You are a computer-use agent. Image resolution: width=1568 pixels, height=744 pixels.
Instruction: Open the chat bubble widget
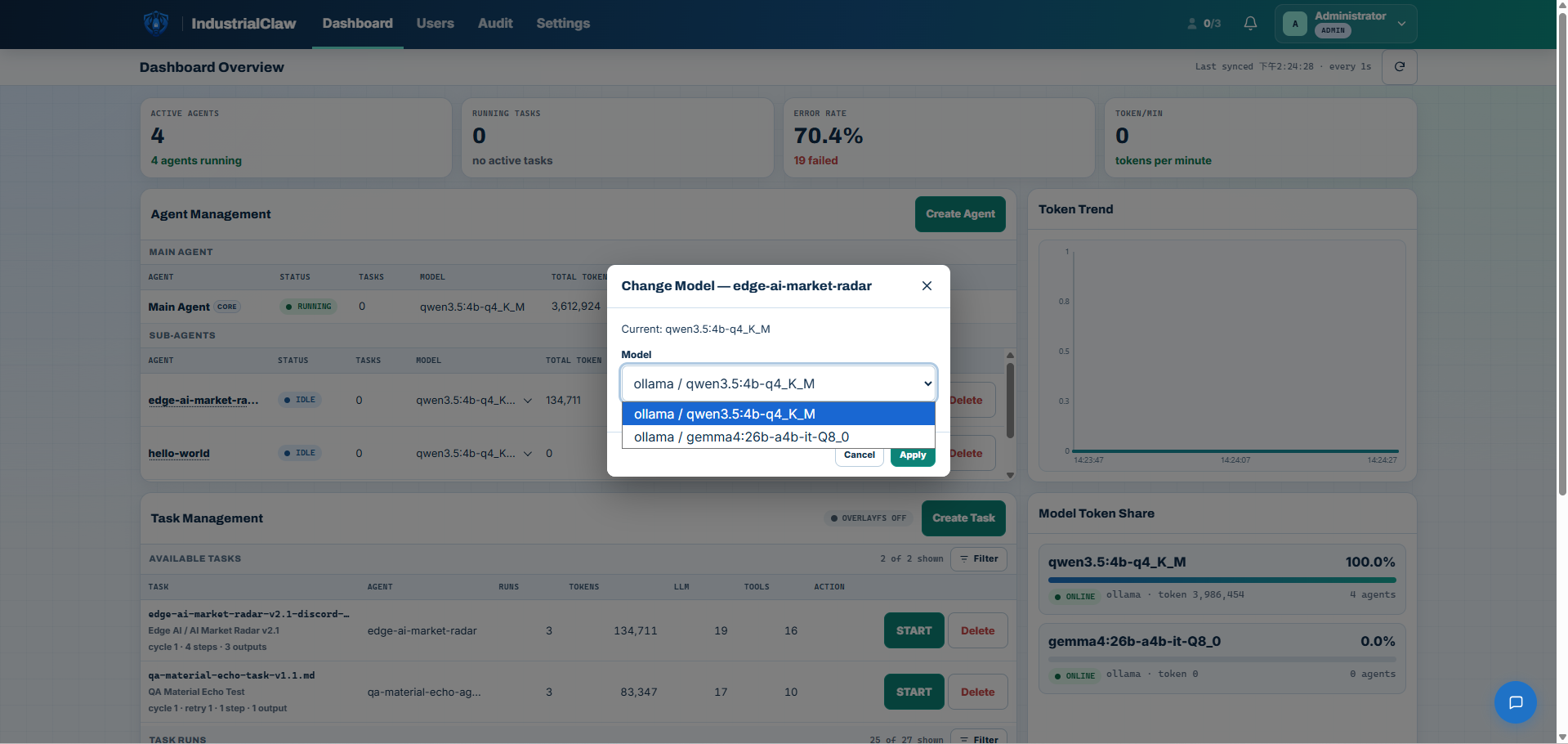1515,702
